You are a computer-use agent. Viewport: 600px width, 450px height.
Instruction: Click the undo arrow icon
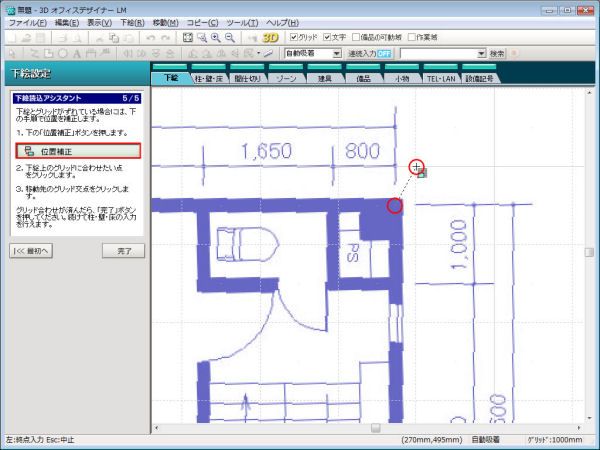(150, 37)
